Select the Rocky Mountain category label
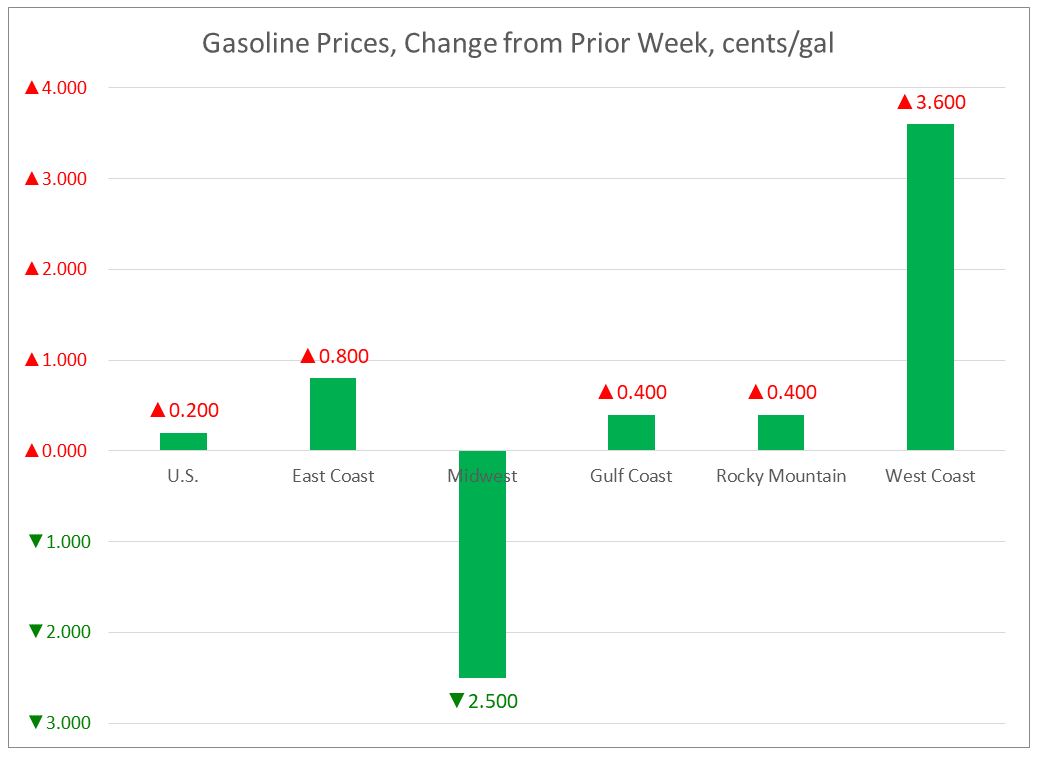This screenshot has width=1041, height=761. [781, 476]
